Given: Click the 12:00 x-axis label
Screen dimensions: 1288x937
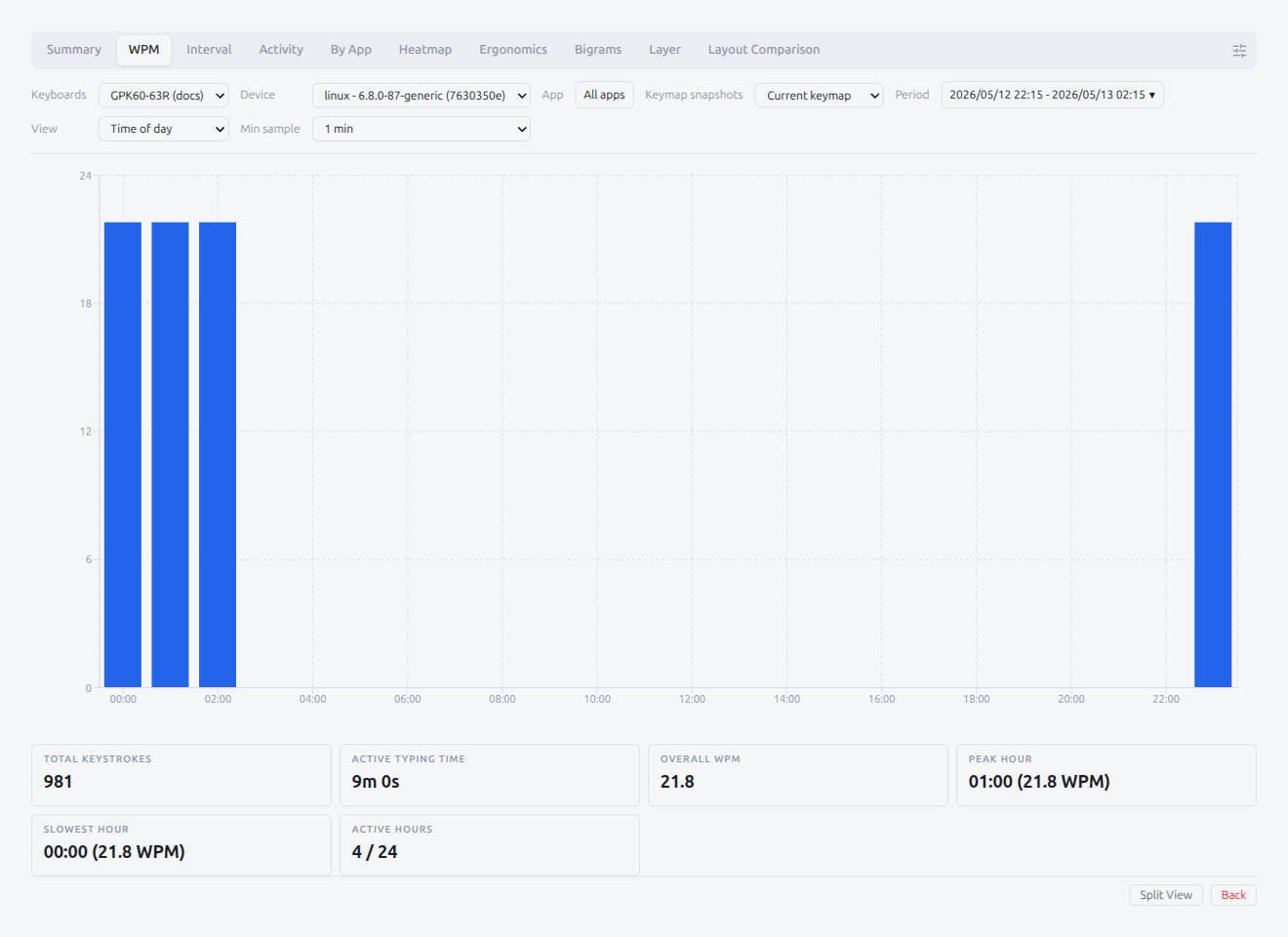Looking at the screenshot, I should (x=692, y=699).
